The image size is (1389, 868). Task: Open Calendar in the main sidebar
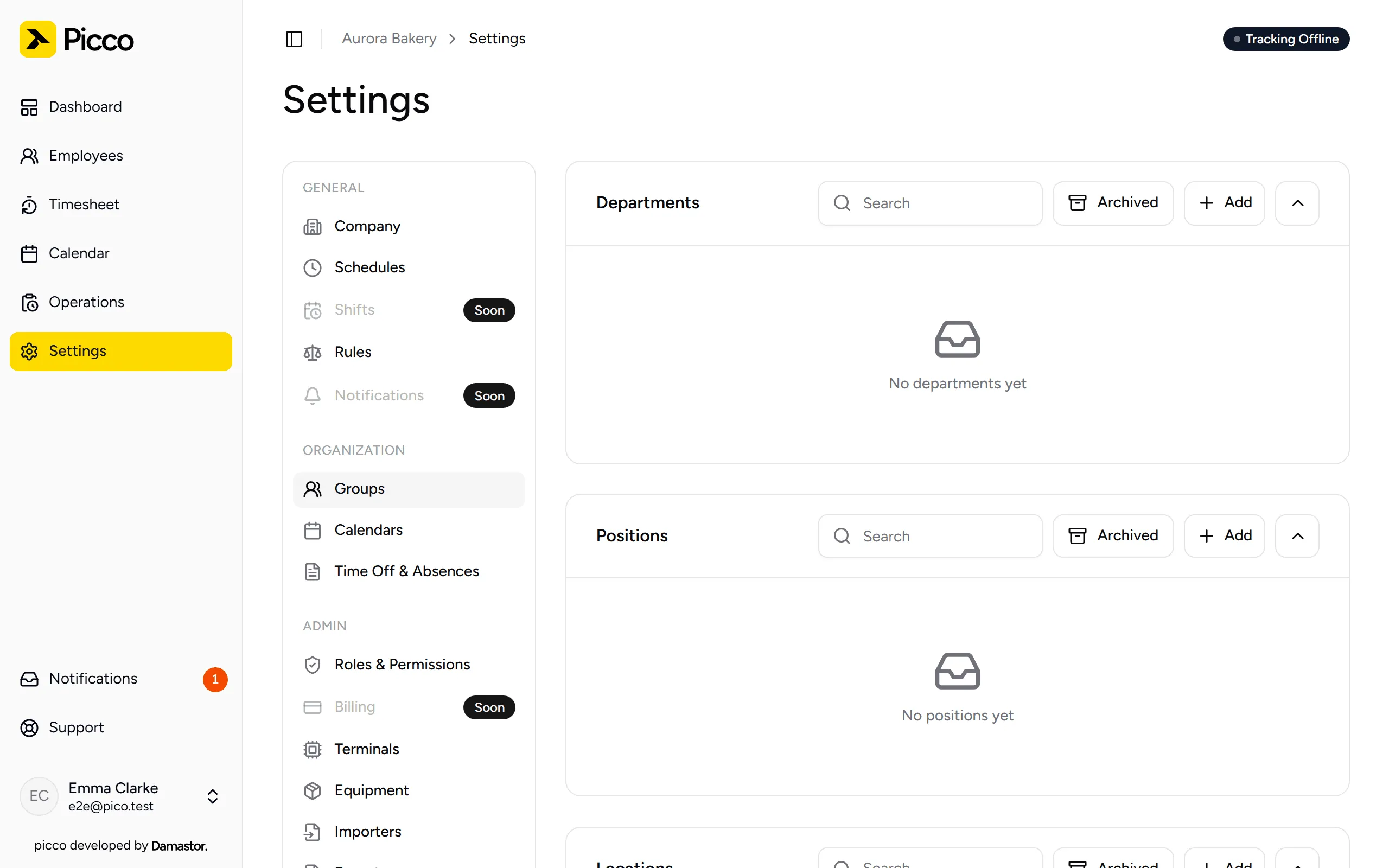tap(121, 253)
